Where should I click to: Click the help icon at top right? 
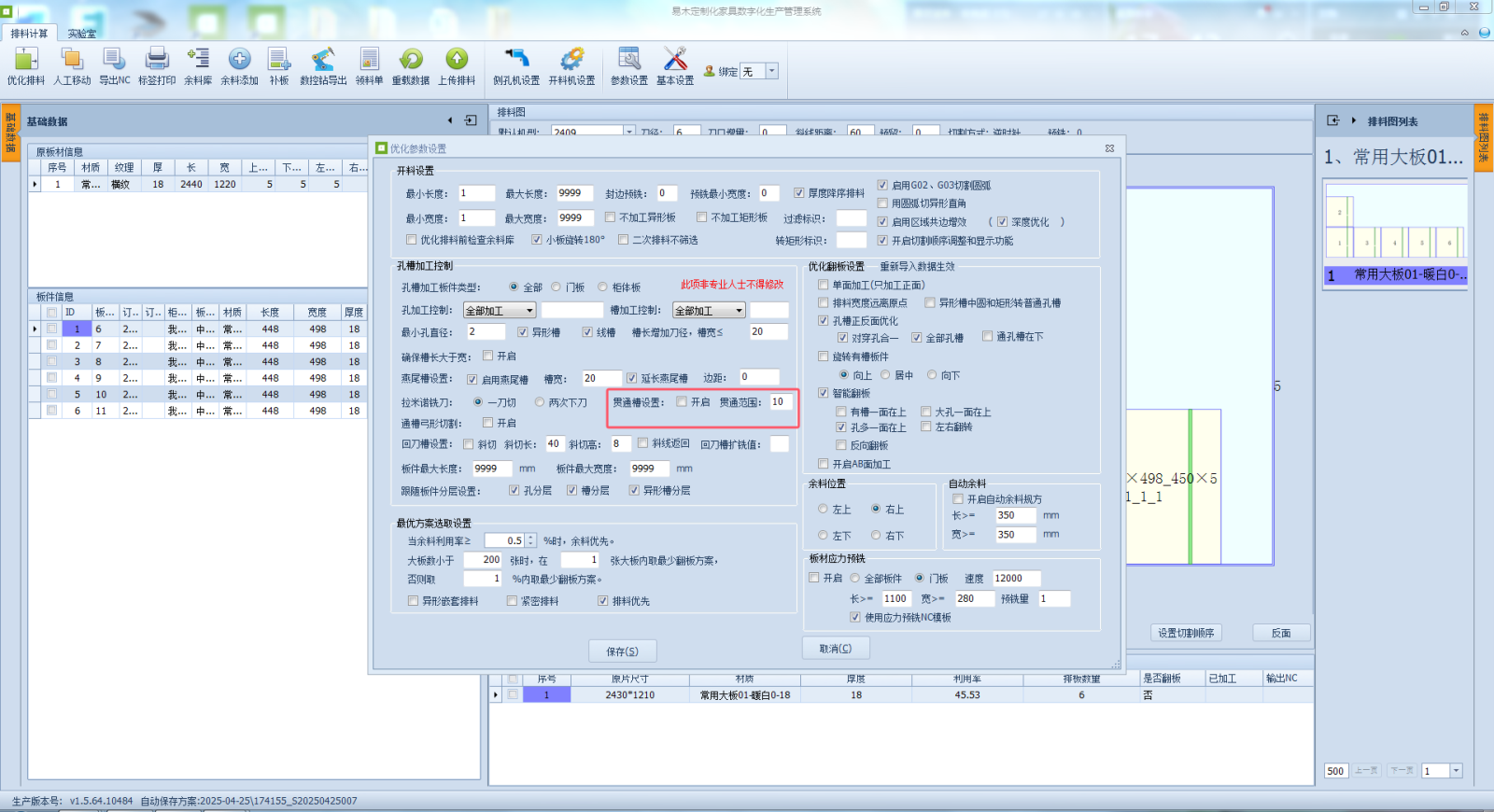pyautogui.click(x=1484, y=33)
